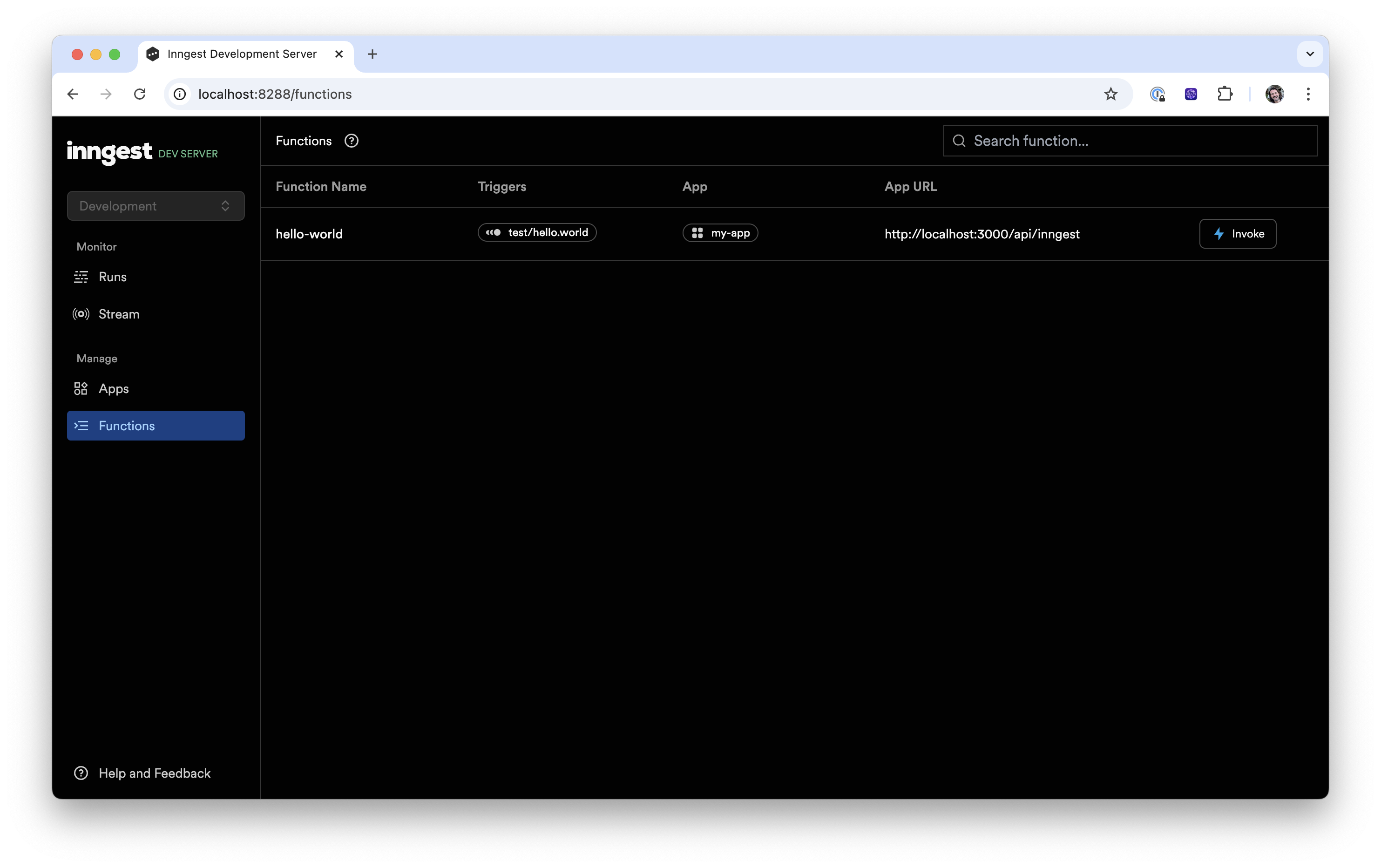Click the Apps icon under Manage
Image resolution: width=1381 pixels, height=868 pixels.
(x=80, y=388)
